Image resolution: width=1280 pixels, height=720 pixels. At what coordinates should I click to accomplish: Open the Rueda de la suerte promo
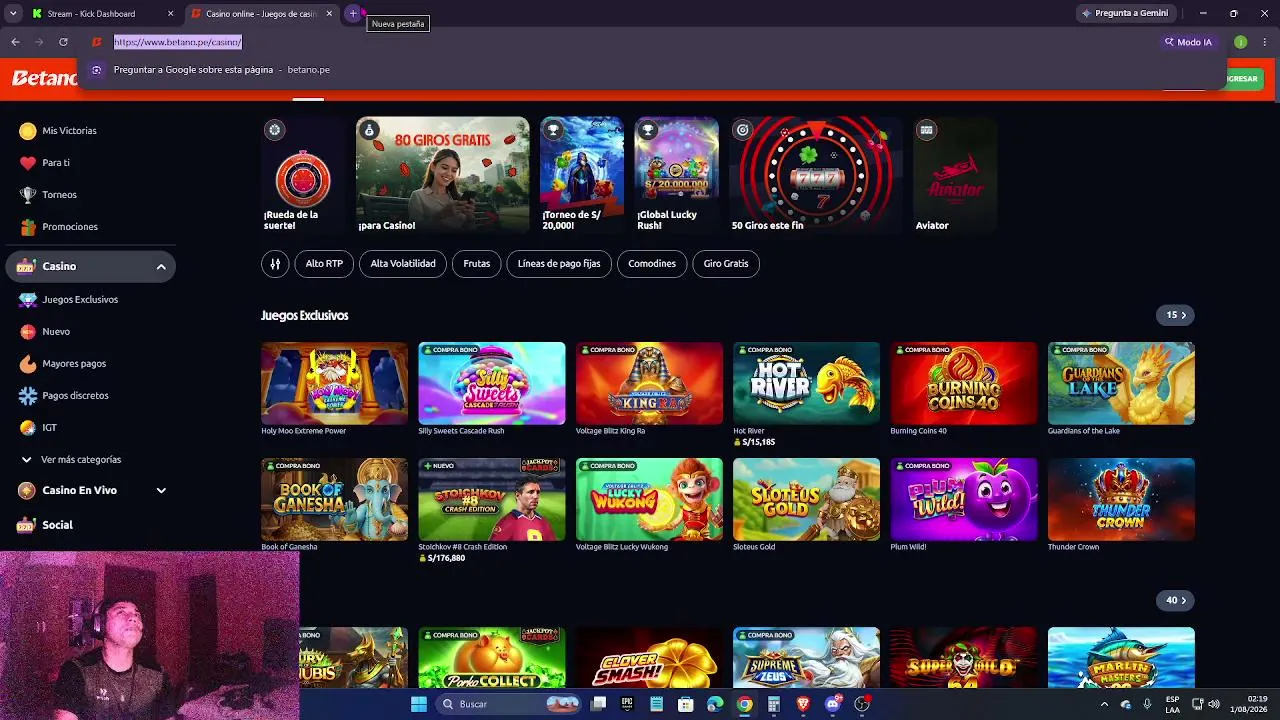click(302, 176)
